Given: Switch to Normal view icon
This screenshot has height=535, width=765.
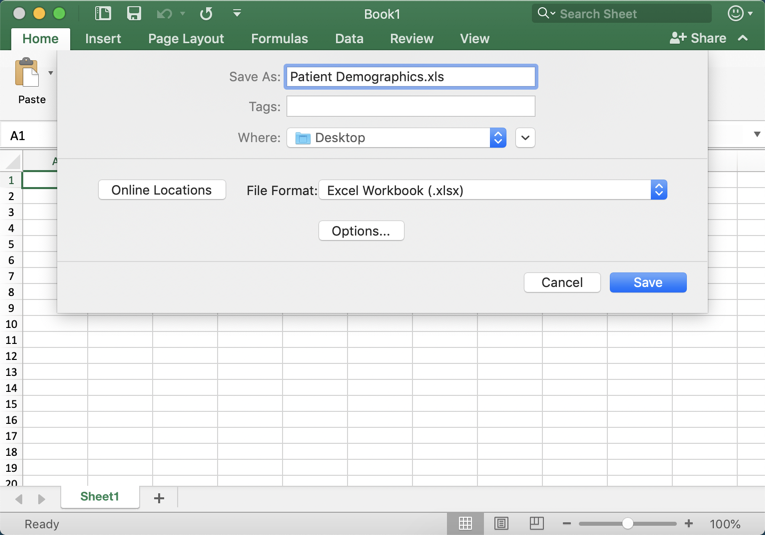Looking at the screenshot, I should [x=465, y=524].
